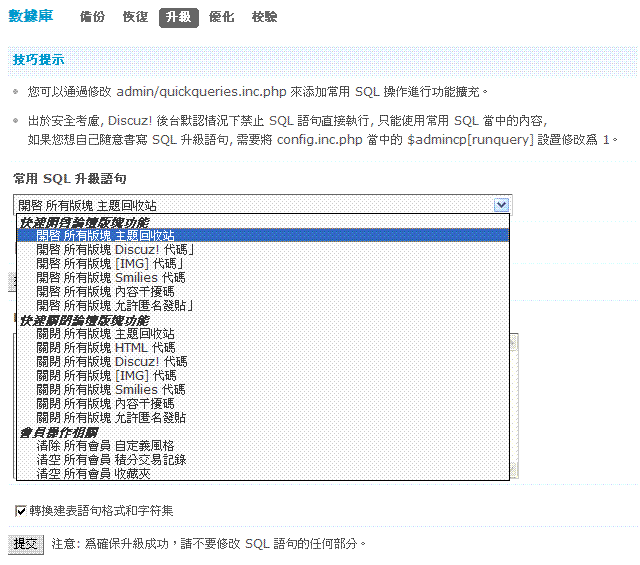This screenshot has width=640, height=565.
Task: Toggle 轉換建表語句格式和字符集 checkbox
Action: point(20,511)
